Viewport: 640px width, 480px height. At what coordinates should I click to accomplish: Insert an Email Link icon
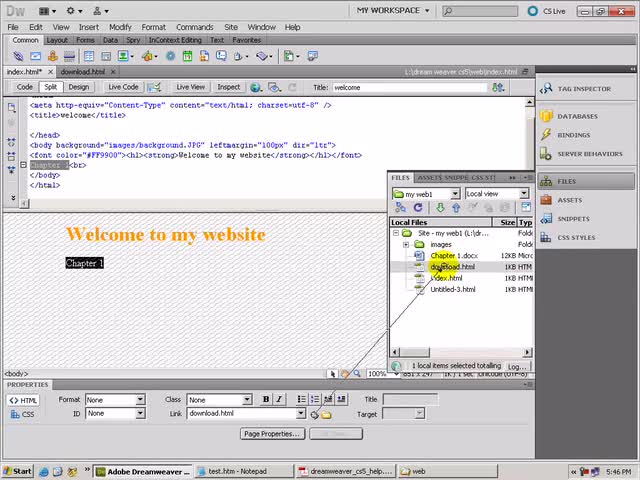click(x=36, y=56)
